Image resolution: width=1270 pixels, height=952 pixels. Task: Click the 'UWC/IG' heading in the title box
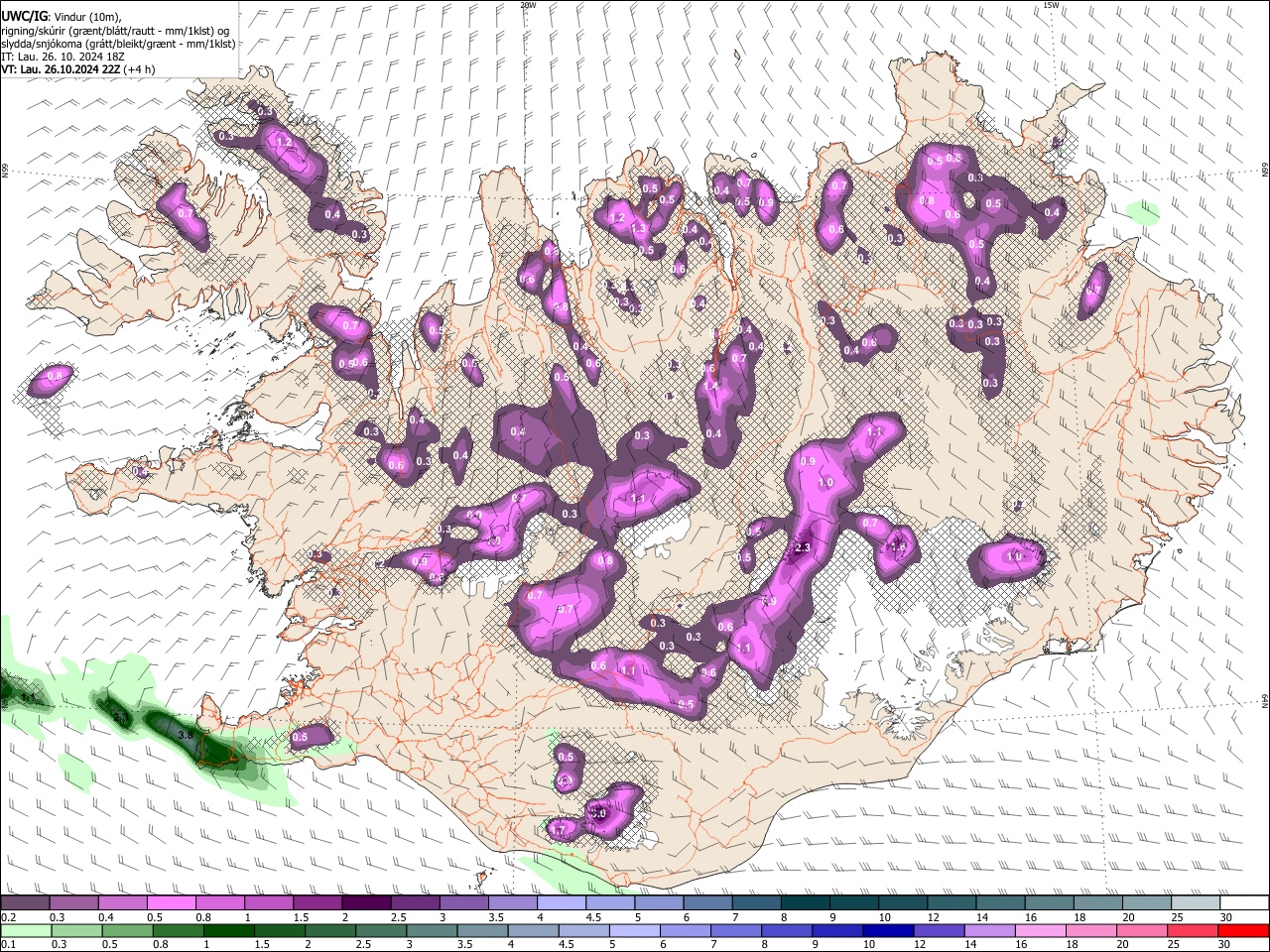tap(23, 16)
